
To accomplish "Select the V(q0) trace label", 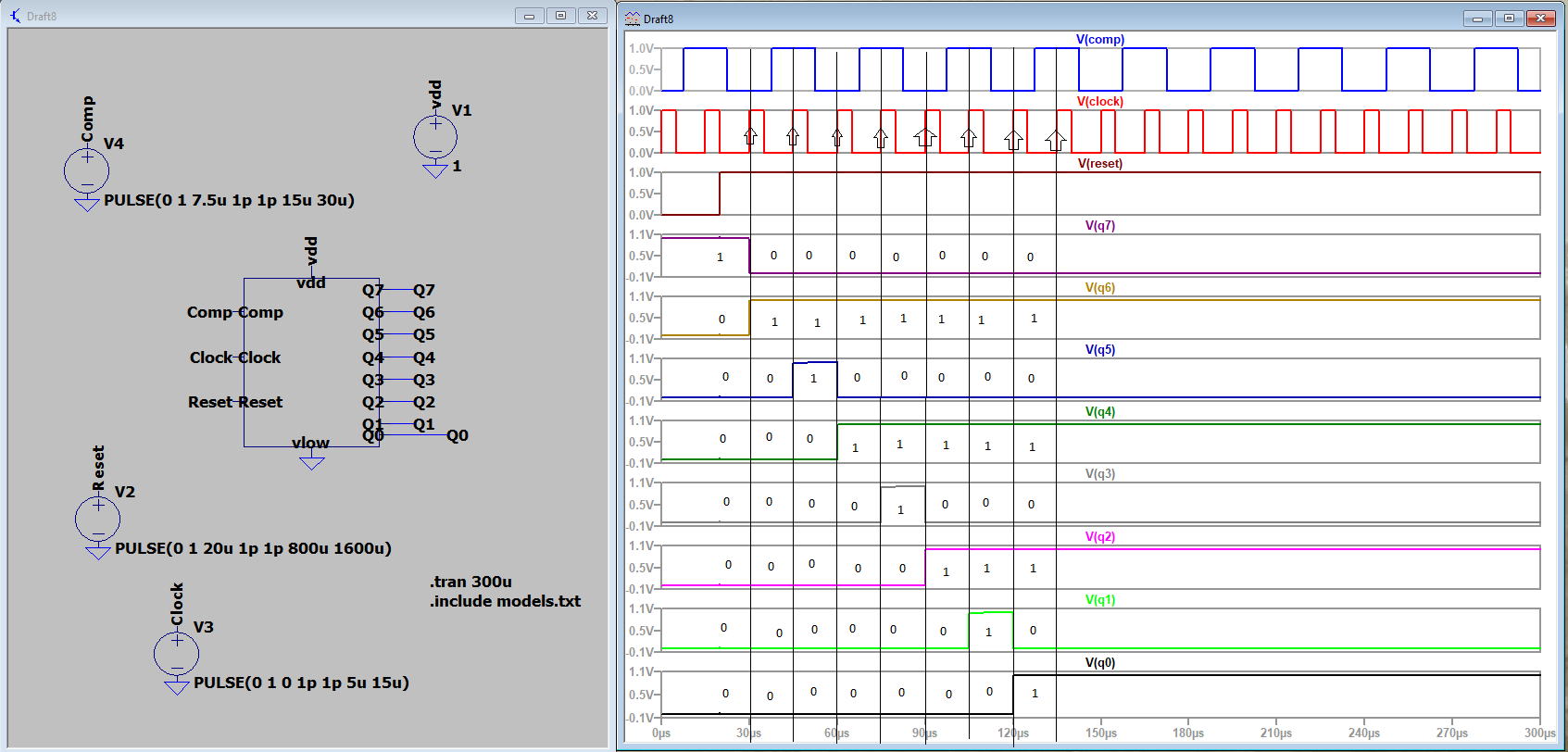I will (1099, 663).
